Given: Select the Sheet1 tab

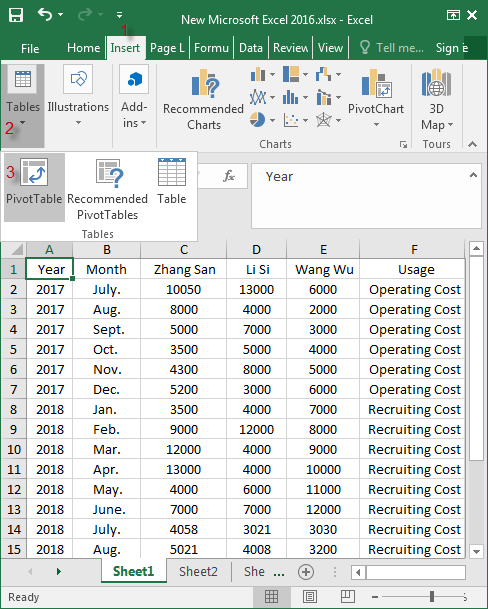Looking at the screenshot, I should tap(133, 571).
